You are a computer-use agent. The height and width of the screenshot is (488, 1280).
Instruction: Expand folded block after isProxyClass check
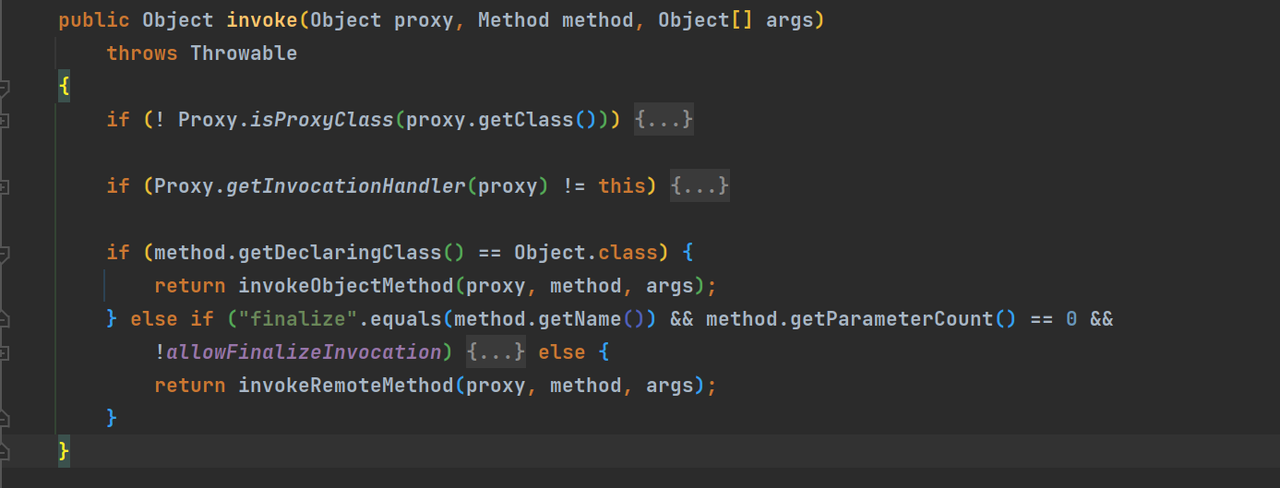[664, 120]
